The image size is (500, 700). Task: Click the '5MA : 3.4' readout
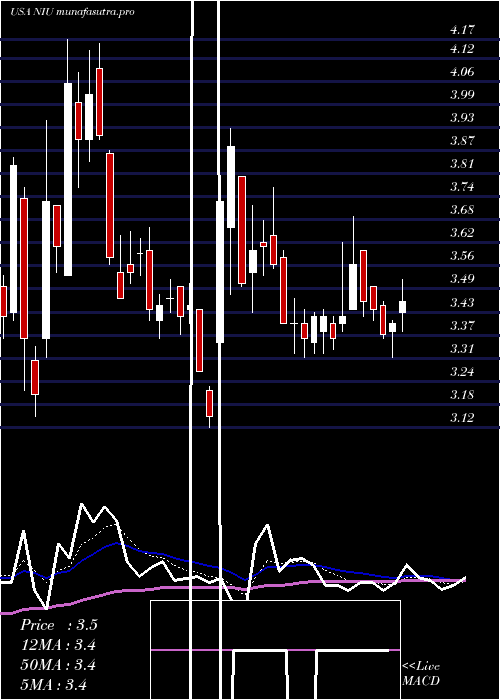[53, 685]
